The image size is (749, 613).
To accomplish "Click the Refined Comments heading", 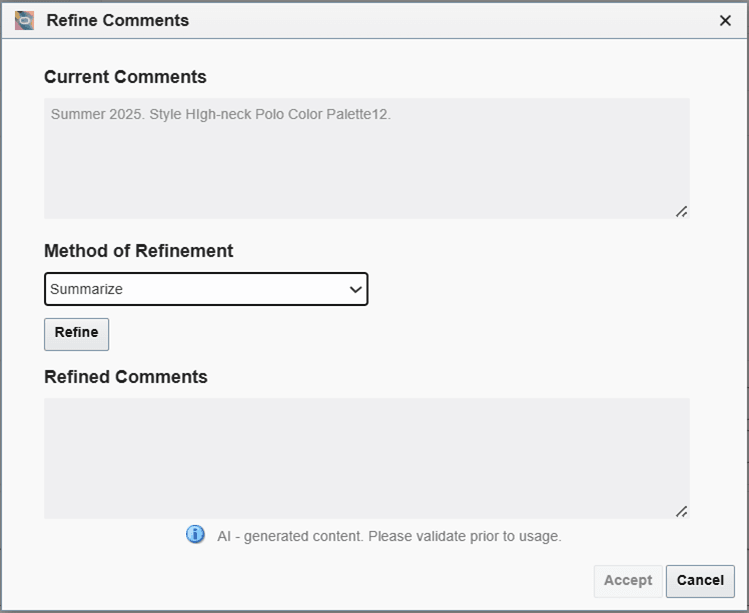I will [x=126, y=377].
